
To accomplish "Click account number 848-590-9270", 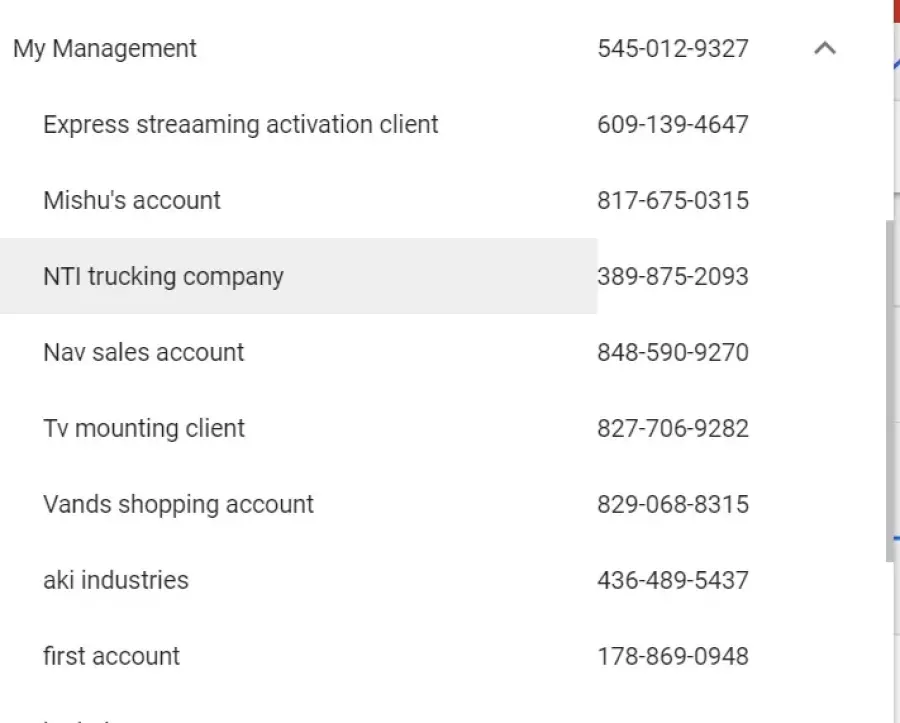I will 672,352.
